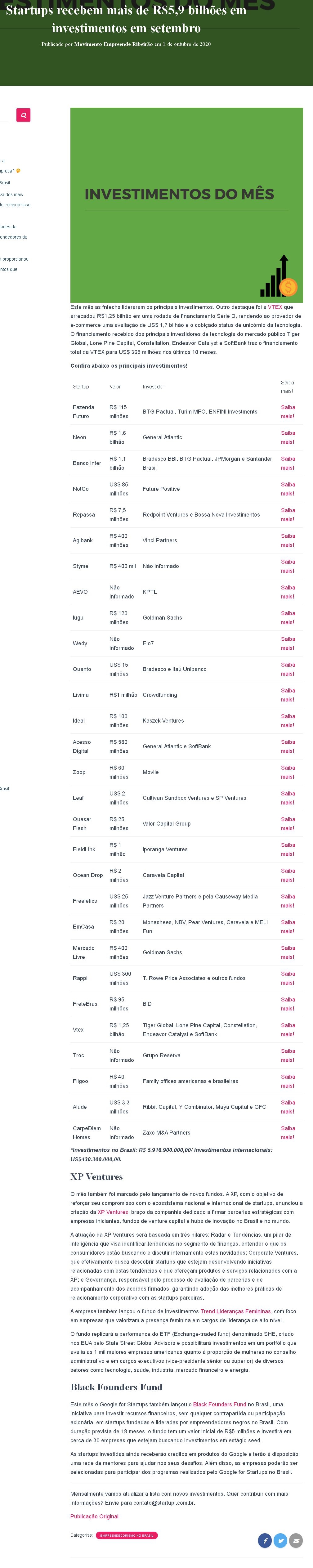Share the article on Twitter
The height and width of the screenshot is (1568, 313).
(281, 1541)
